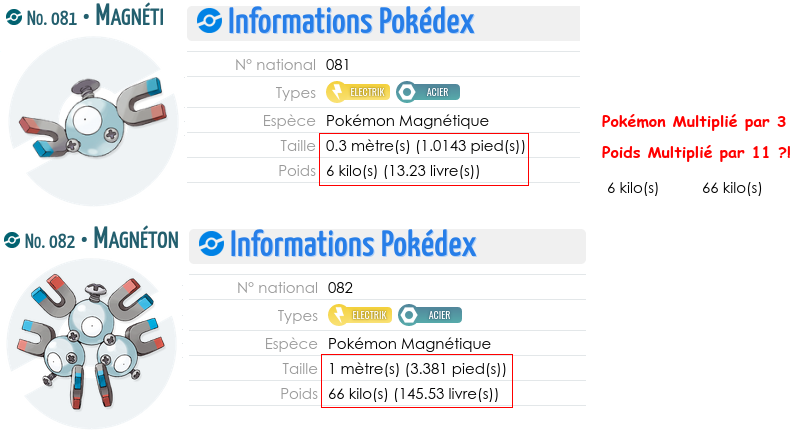The height and width of the screenshot is (435, 799).
Task: Click the Pokéball icon beside No. 082
Action: click(12, 241)
